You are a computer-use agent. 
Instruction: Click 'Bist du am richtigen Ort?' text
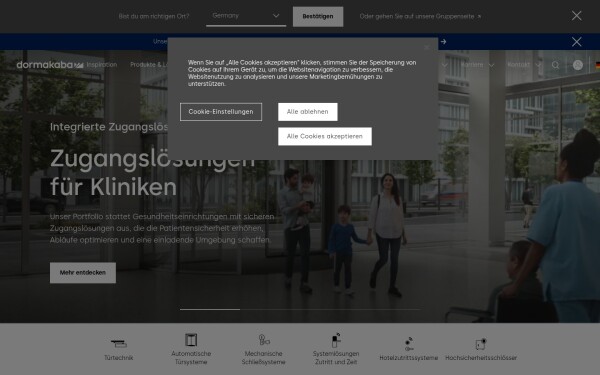154,16
